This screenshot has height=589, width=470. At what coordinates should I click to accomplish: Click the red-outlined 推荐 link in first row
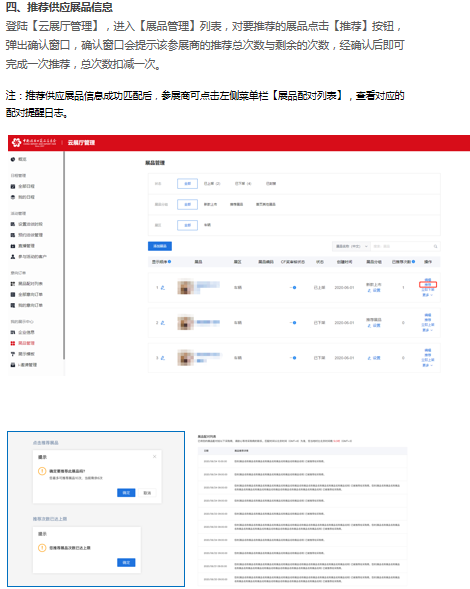pyautogui.click(x=428, y=285)
